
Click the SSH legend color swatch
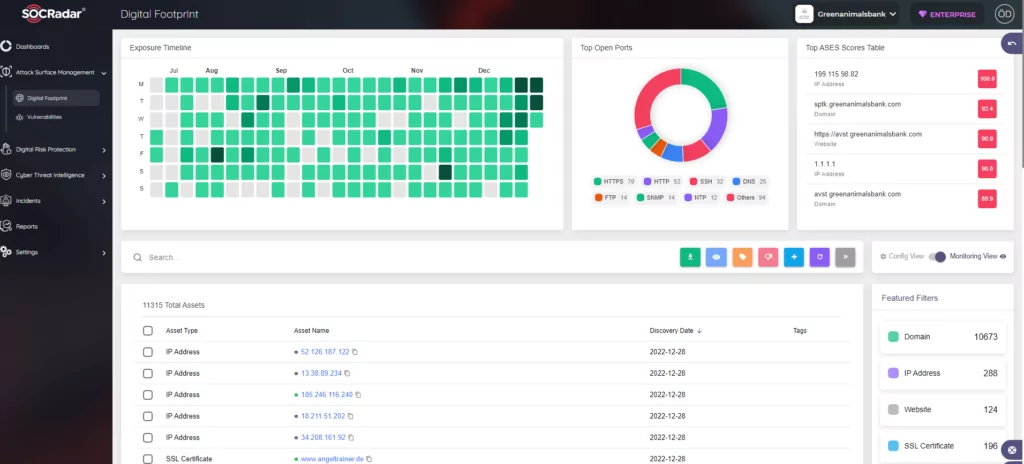[x=693, y=181]
